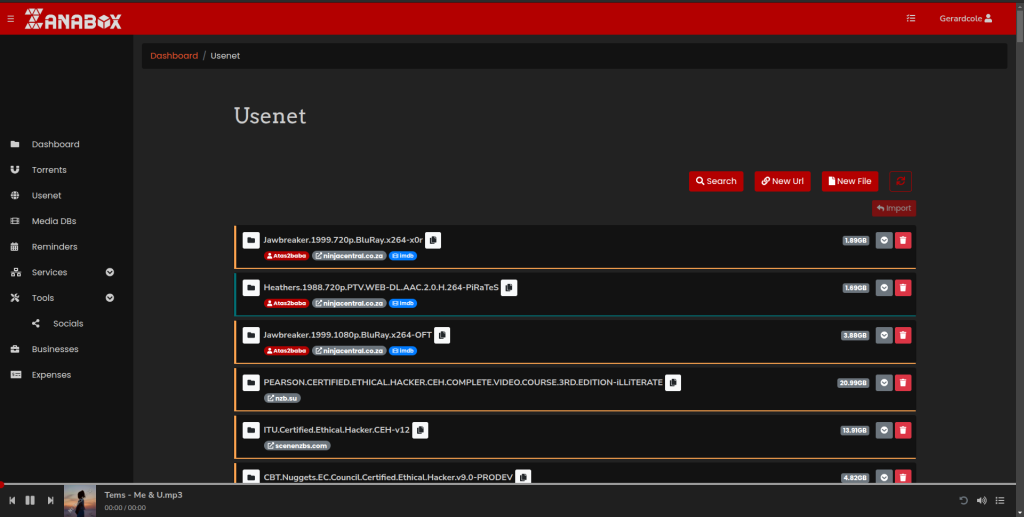Click the 20.99GB size badge
The width and height of the screenshot is (1024, 517).
coord(854,383)
